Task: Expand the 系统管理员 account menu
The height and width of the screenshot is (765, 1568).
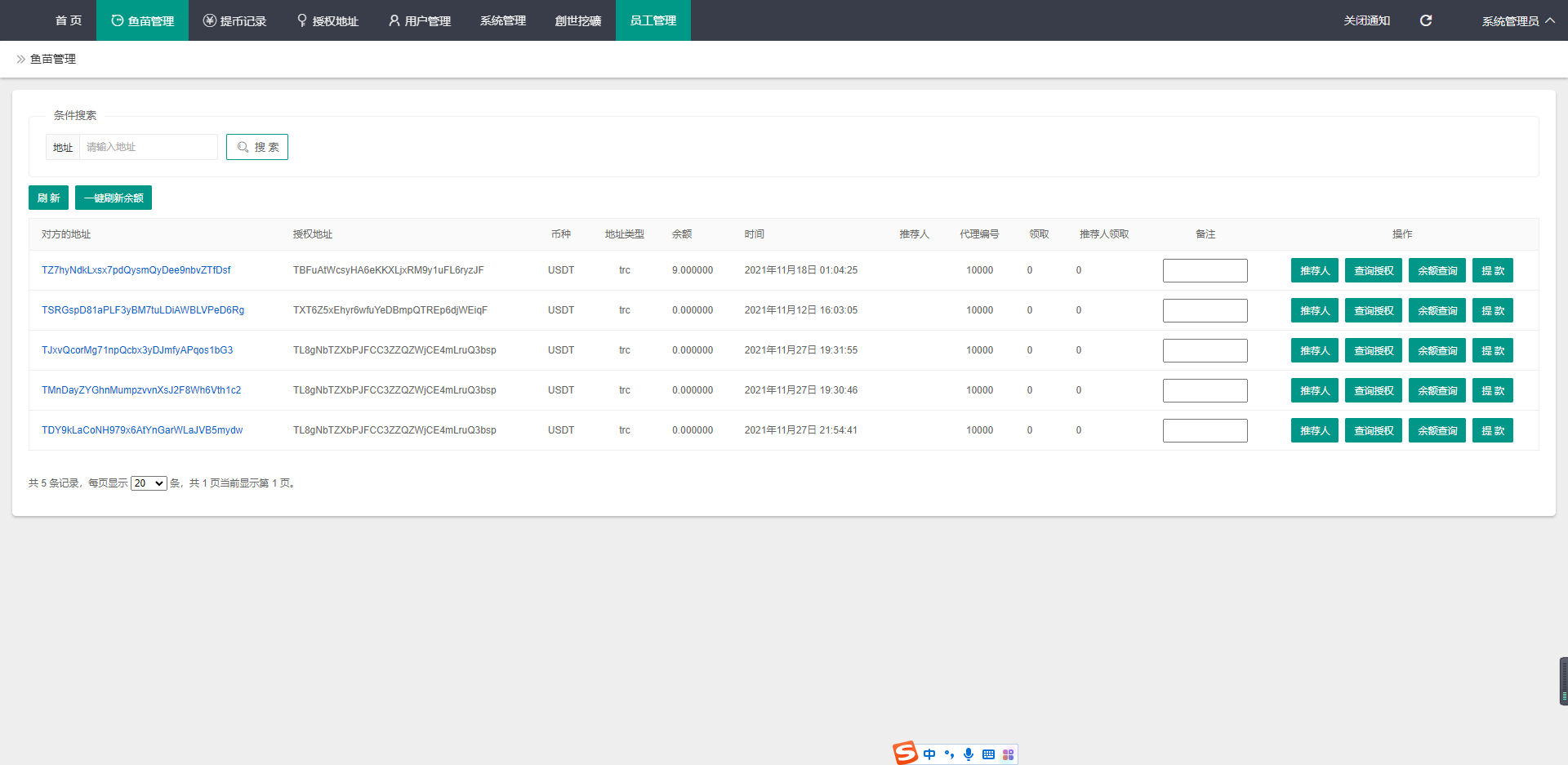Action: pyautogui.click(x=1517, y=20)
